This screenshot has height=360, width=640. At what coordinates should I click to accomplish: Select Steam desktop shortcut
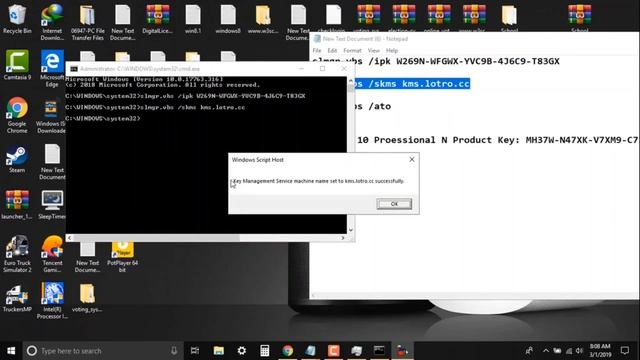(17, 158)
